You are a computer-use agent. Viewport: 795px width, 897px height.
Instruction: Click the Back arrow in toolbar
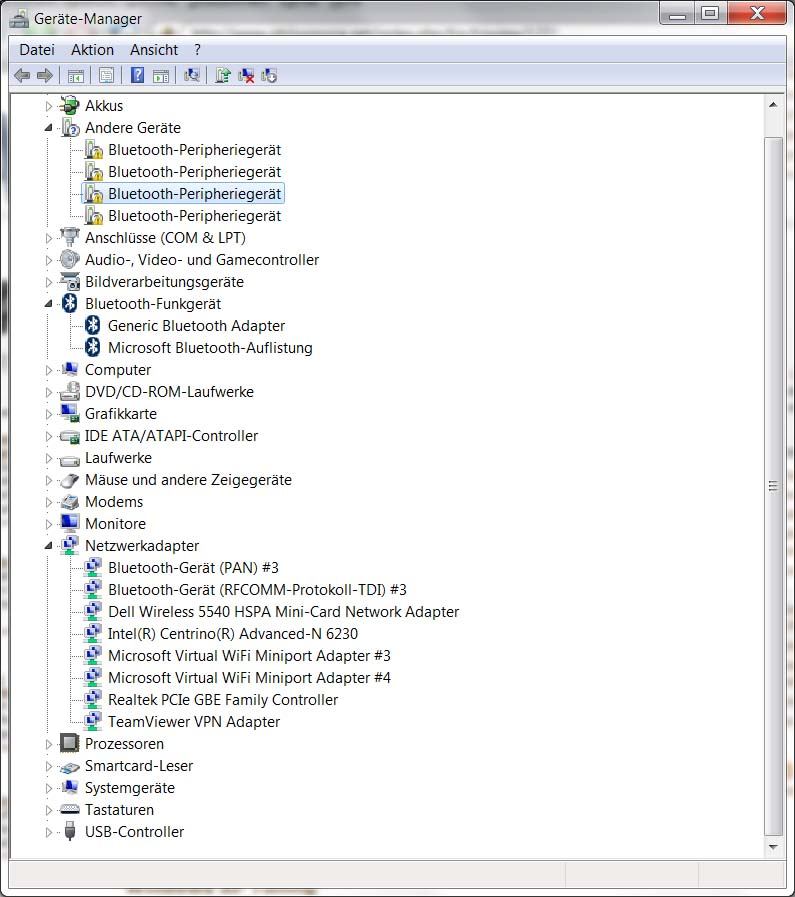click(22, 76)
